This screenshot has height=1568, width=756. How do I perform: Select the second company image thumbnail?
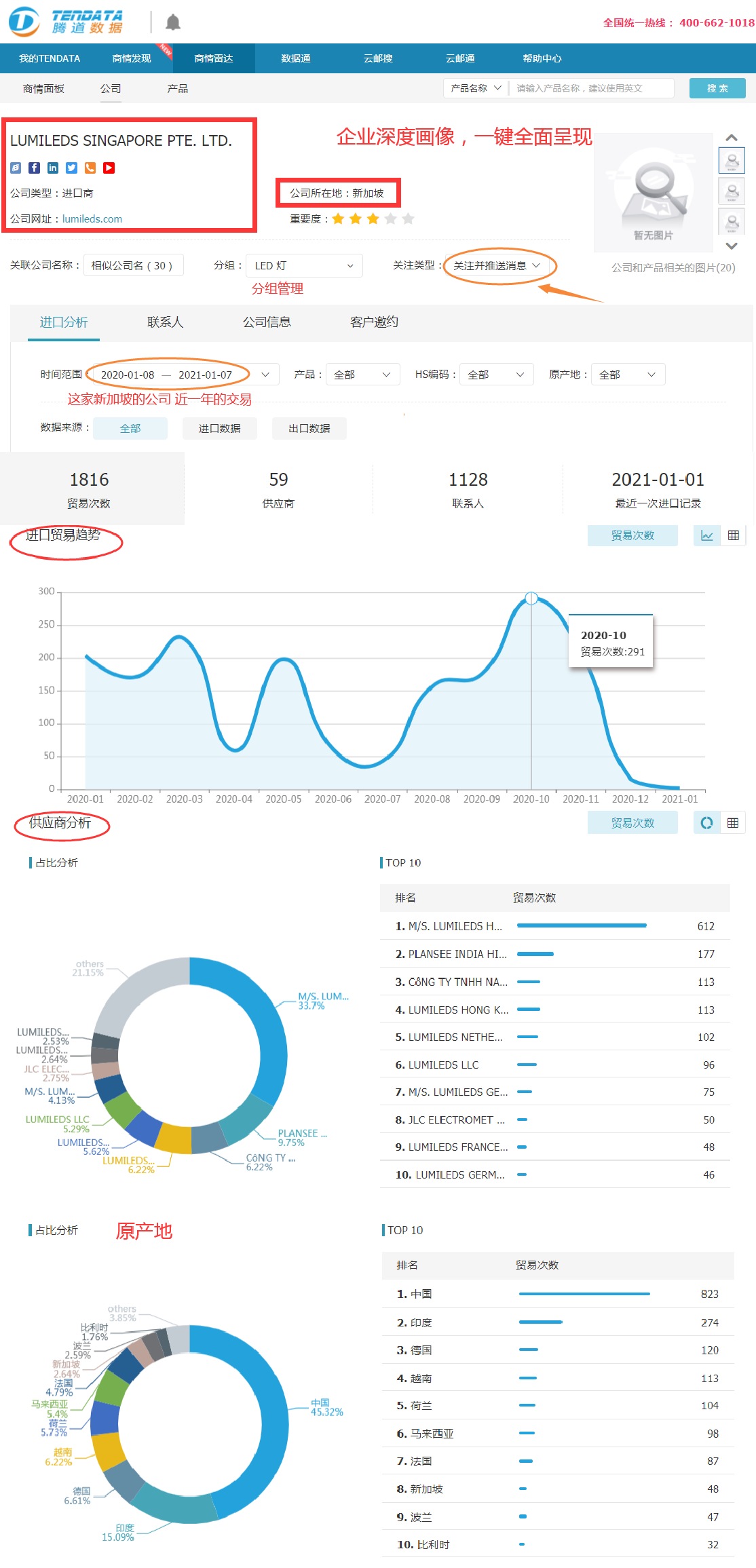click(732, 191)
